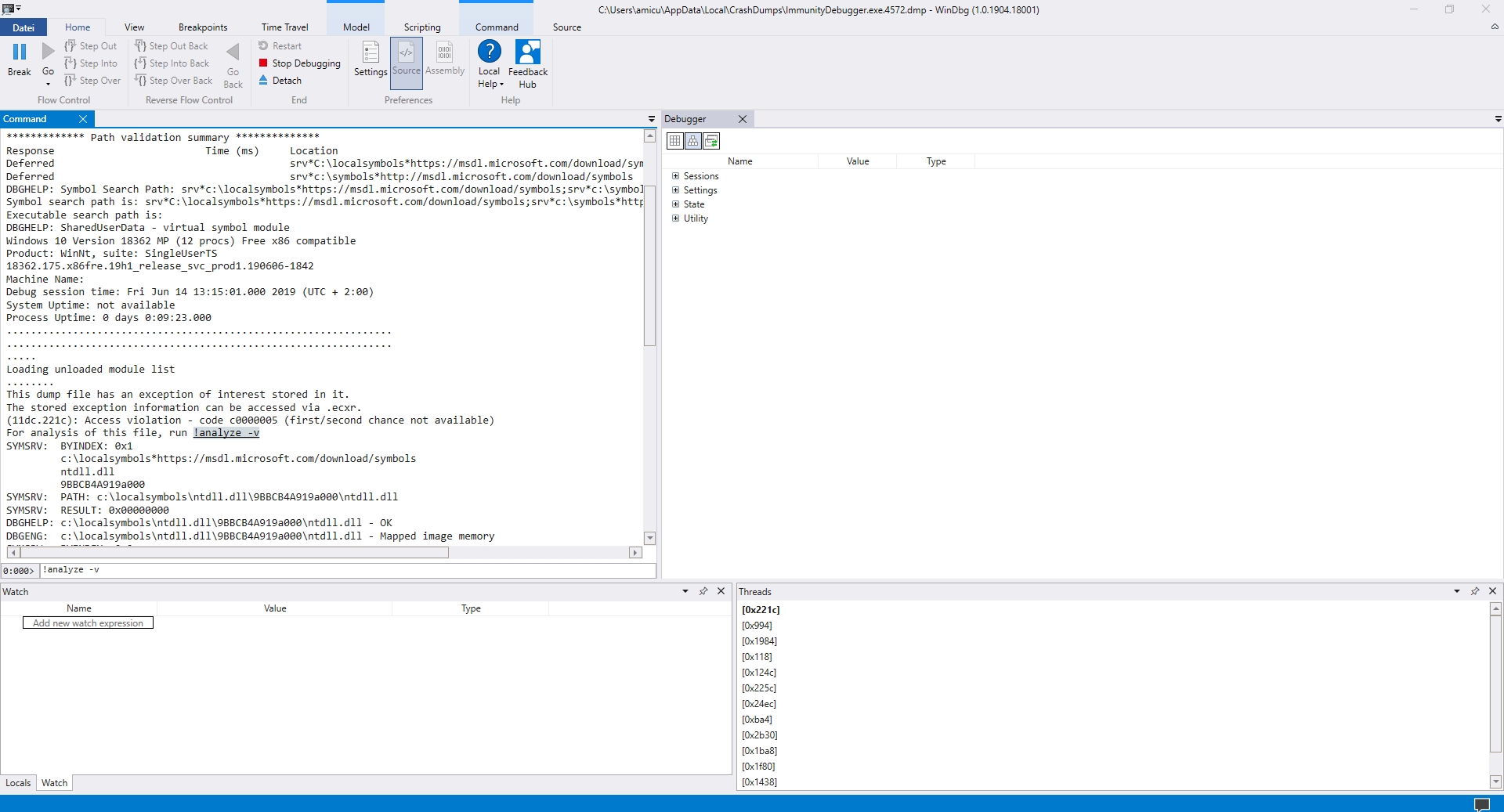Image resolution: width=1504 pixels, height=812 pixels.
Task: Close the Watch pane
Action: coord(721,591)
